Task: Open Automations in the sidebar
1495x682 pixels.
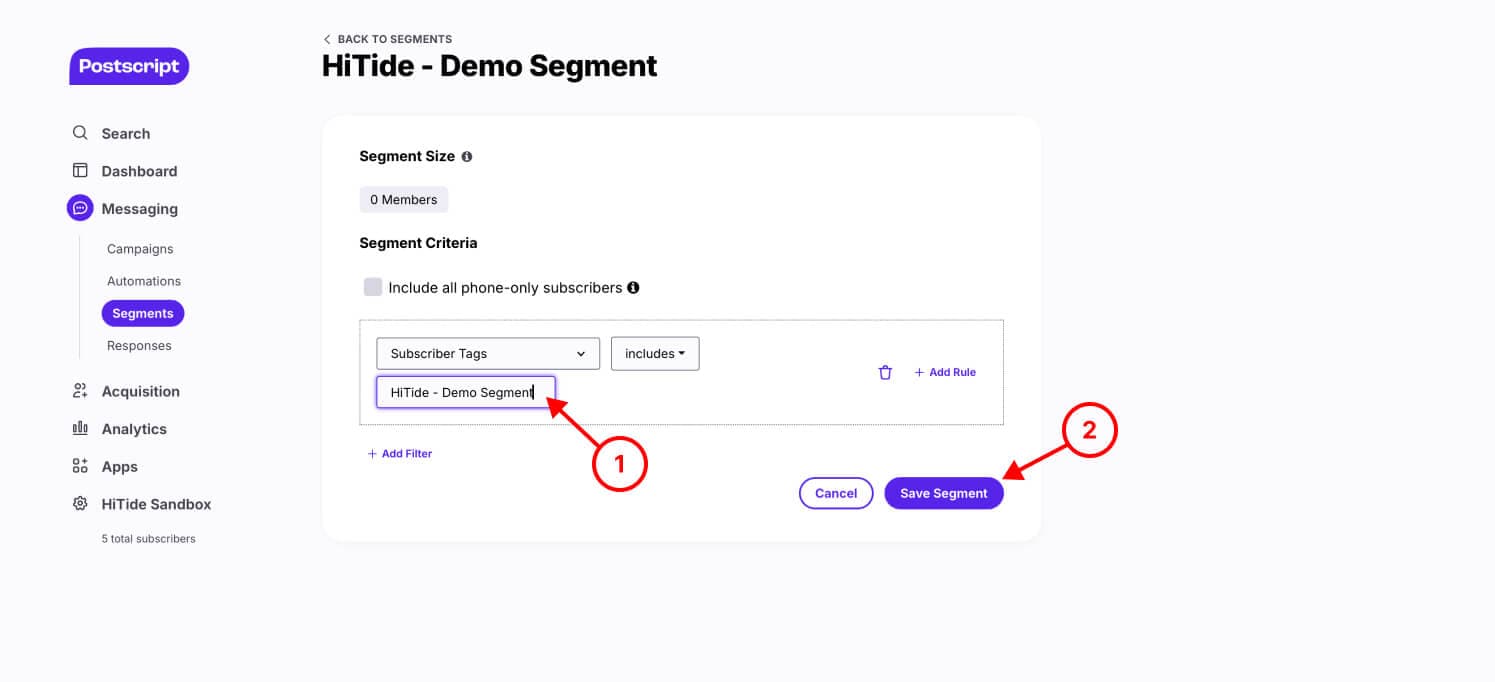Action: [144, 281]
